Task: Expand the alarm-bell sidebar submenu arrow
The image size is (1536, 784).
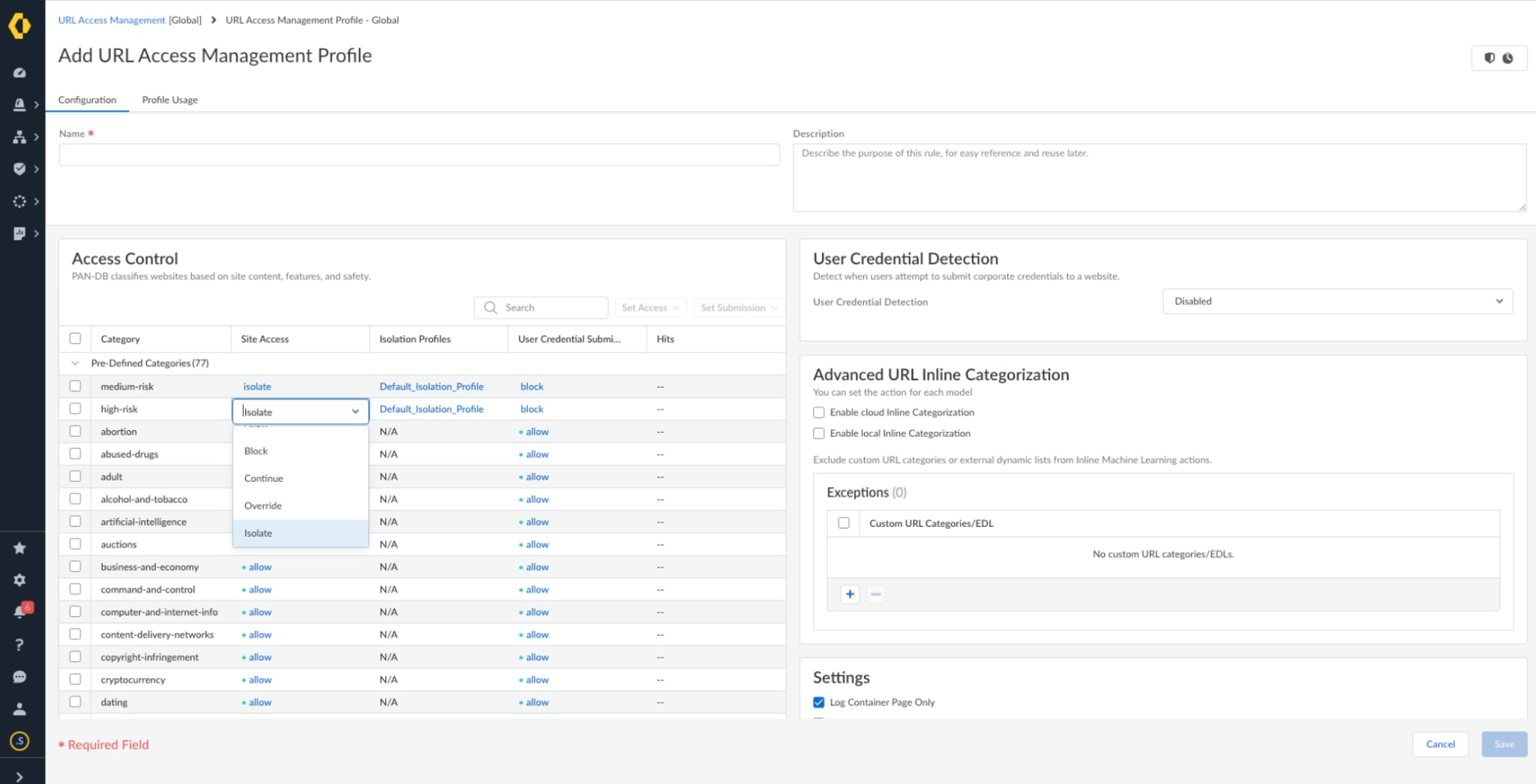Action: coord(36,105)
